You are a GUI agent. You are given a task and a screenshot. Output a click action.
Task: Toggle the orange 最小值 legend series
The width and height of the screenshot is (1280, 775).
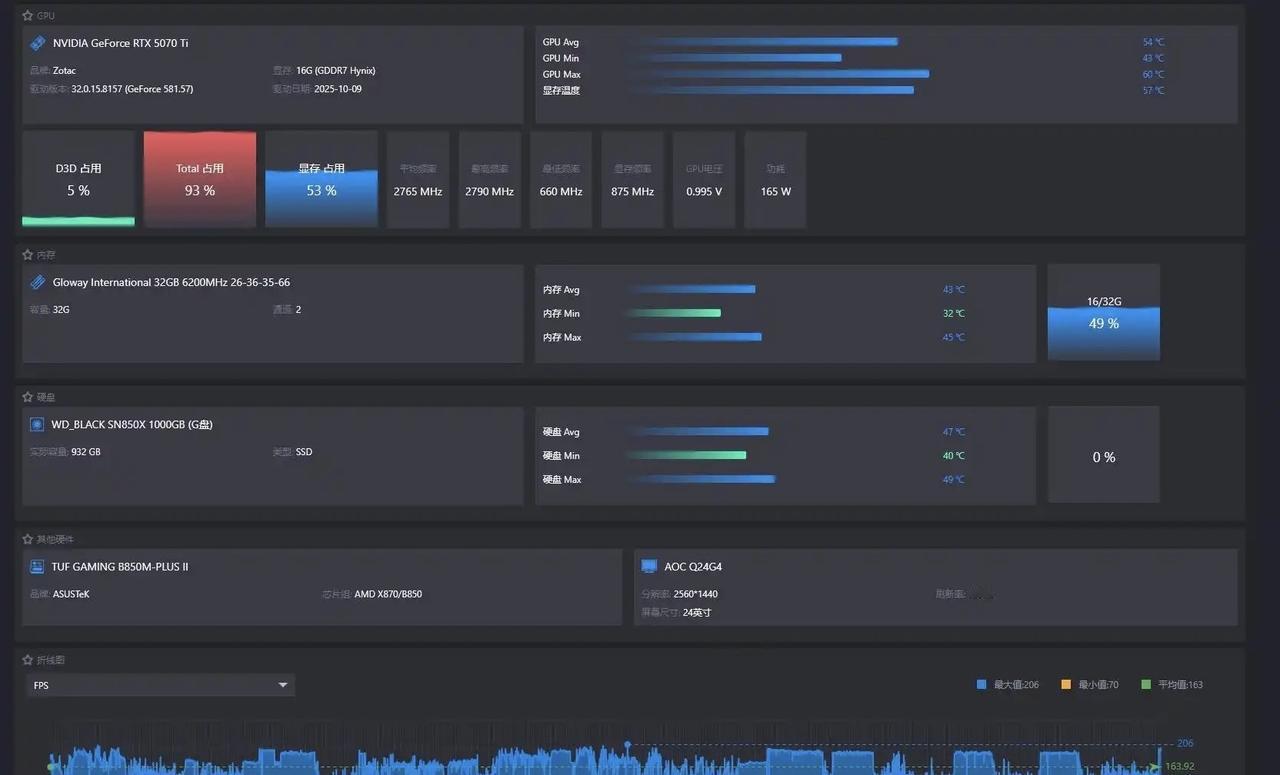[x=1090, y=685]
